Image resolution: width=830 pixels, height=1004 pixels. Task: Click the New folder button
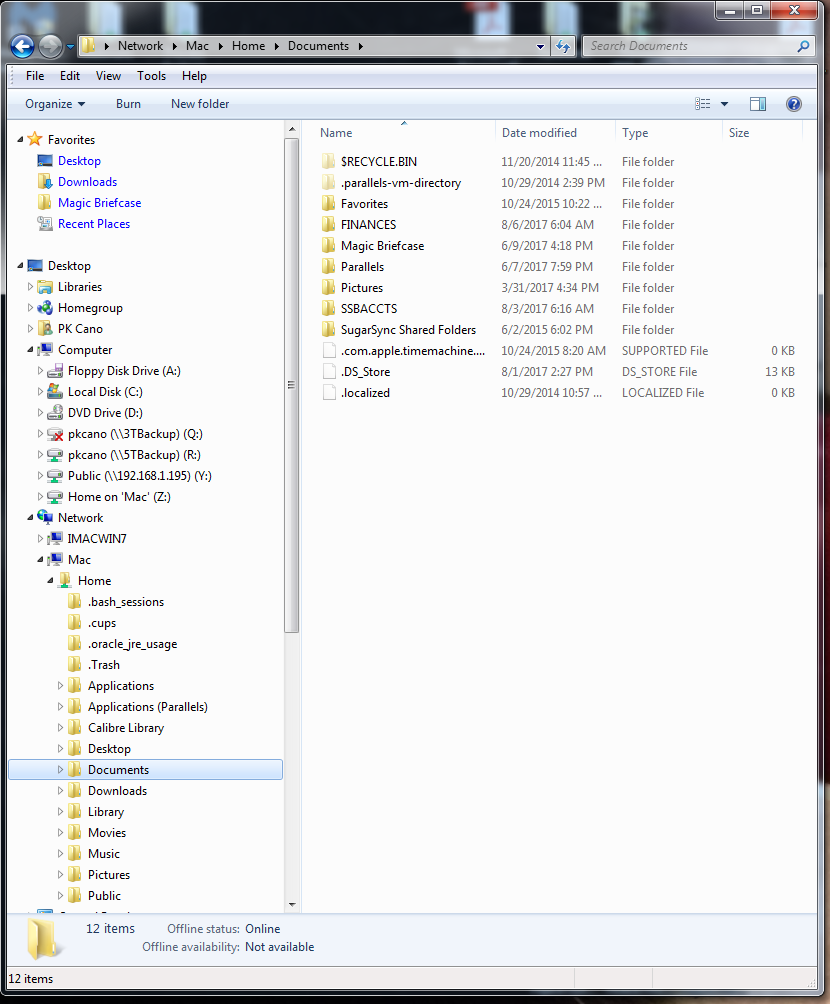tap(200, 104)
